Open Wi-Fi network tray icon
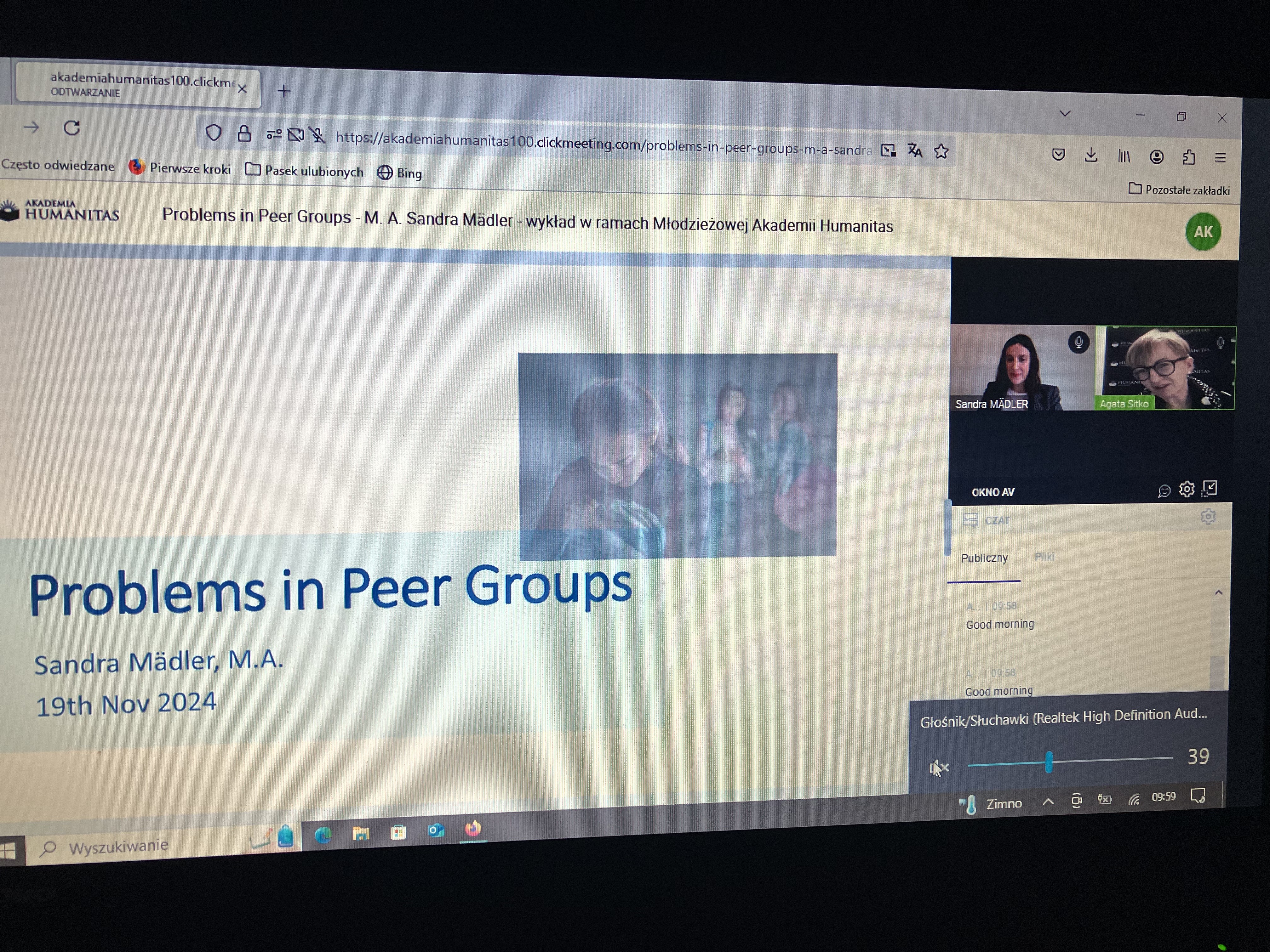The width and height of the screenshot is (1270, 952). click(1133, 799)
